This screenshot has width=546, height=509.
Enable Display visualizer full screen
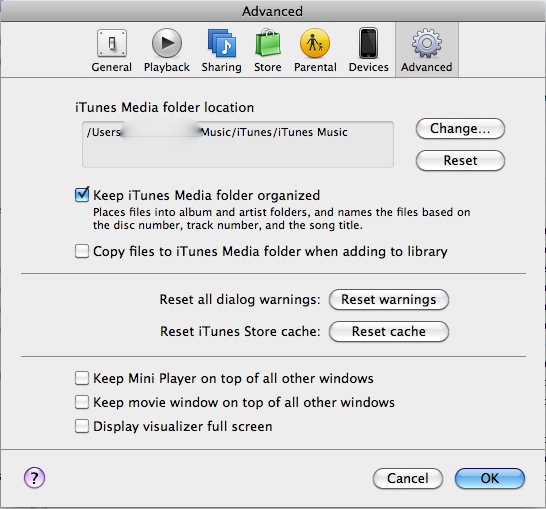(x=82, y=426)
